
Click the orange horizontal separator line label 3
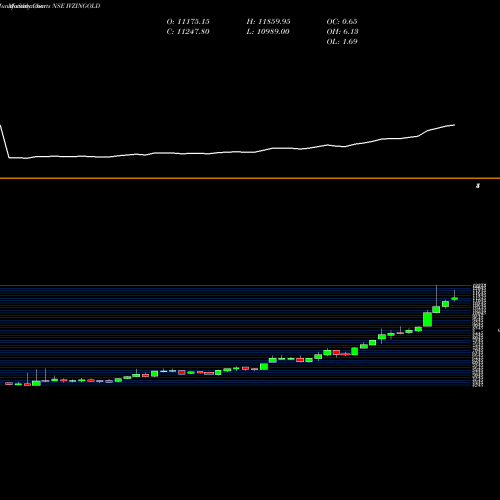[x=478, y=186]
